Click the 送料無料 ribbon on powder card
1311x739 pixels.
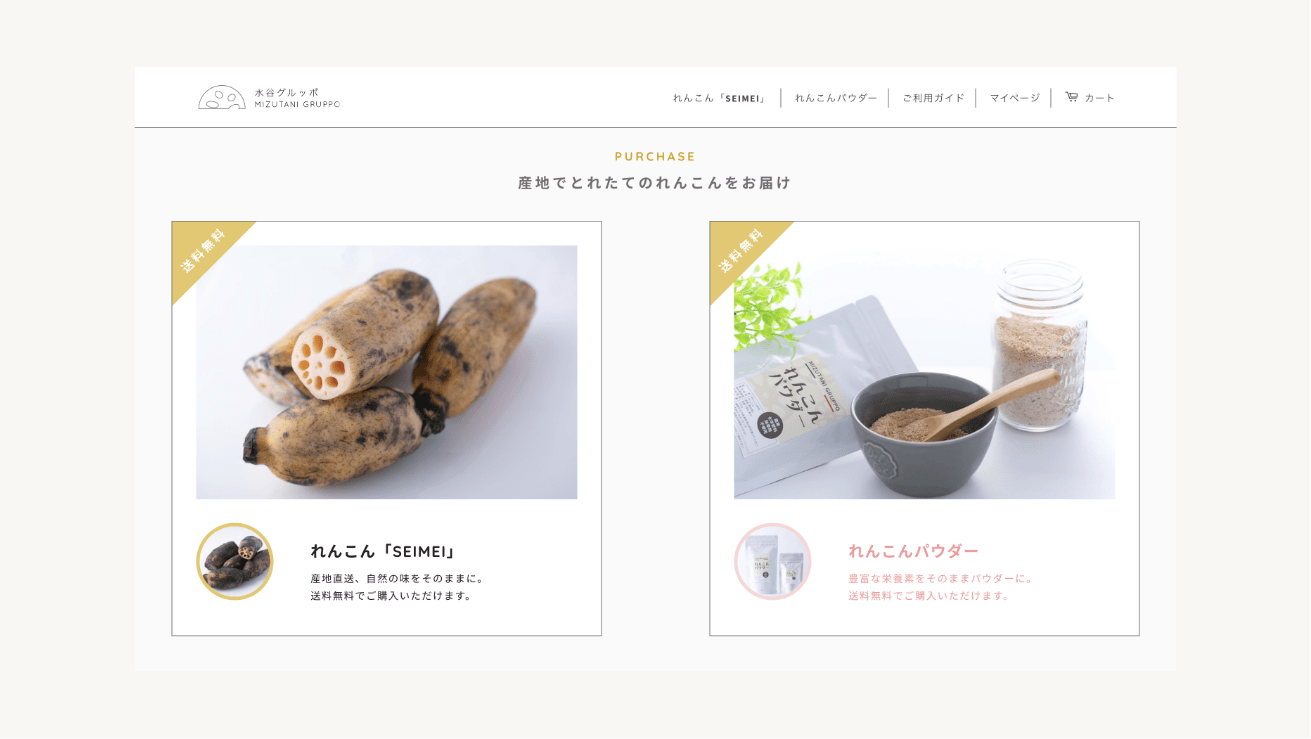742,253
